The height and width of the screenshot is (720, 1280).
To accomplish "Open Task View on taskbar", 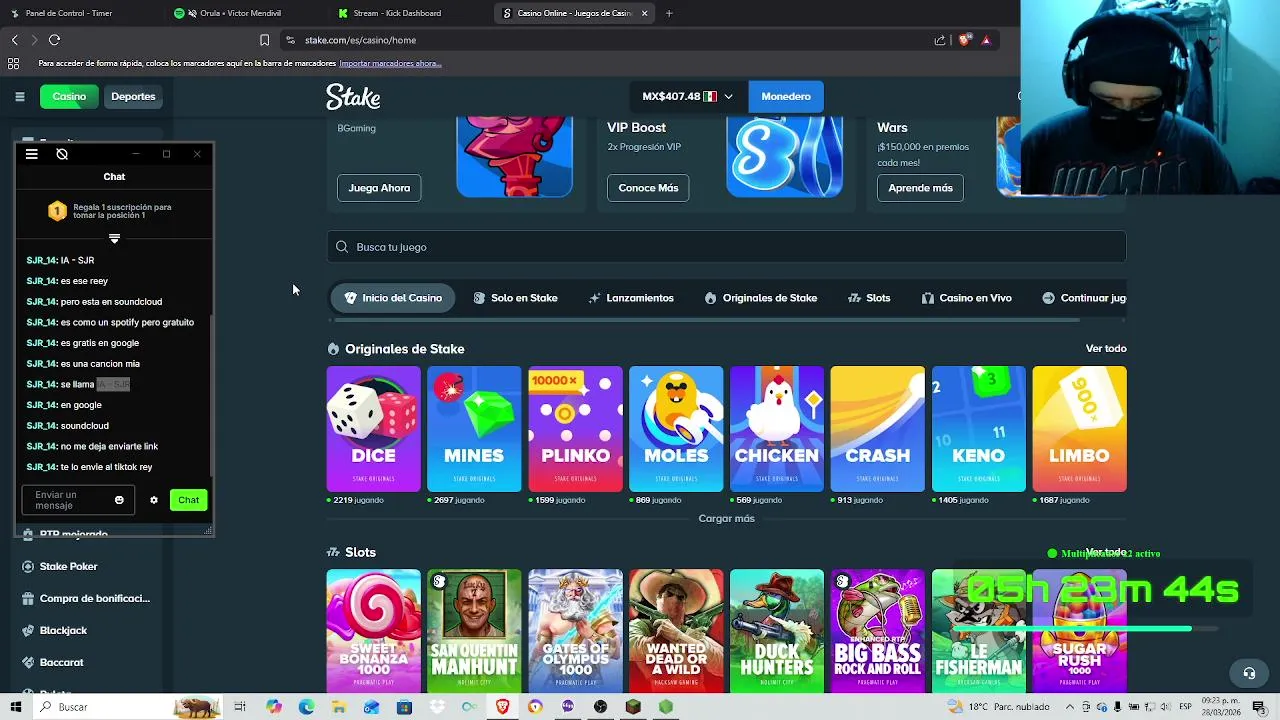I will click(x=240, y=707).
